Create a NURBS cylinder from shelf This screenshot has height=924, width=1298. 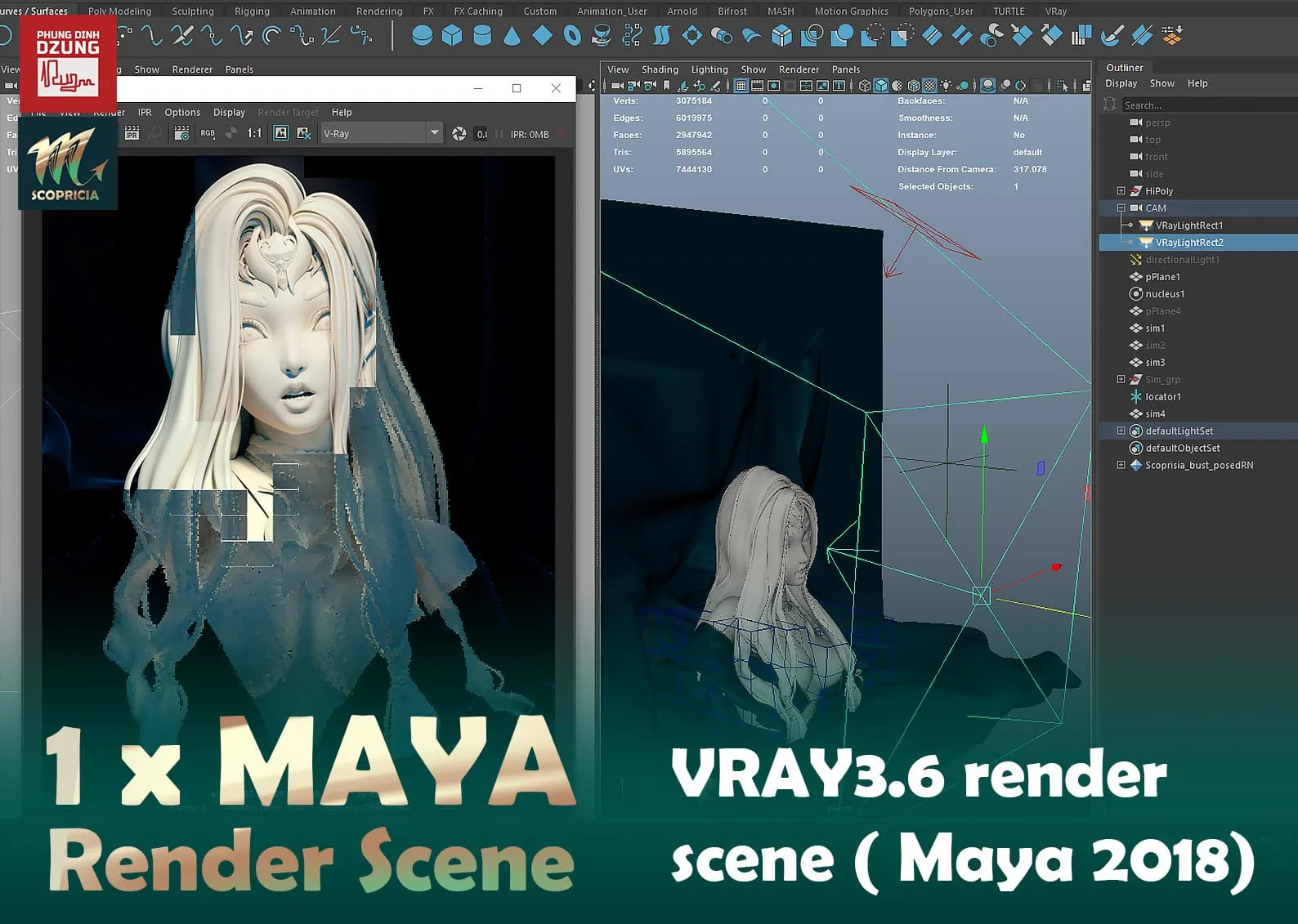(482, 36)
